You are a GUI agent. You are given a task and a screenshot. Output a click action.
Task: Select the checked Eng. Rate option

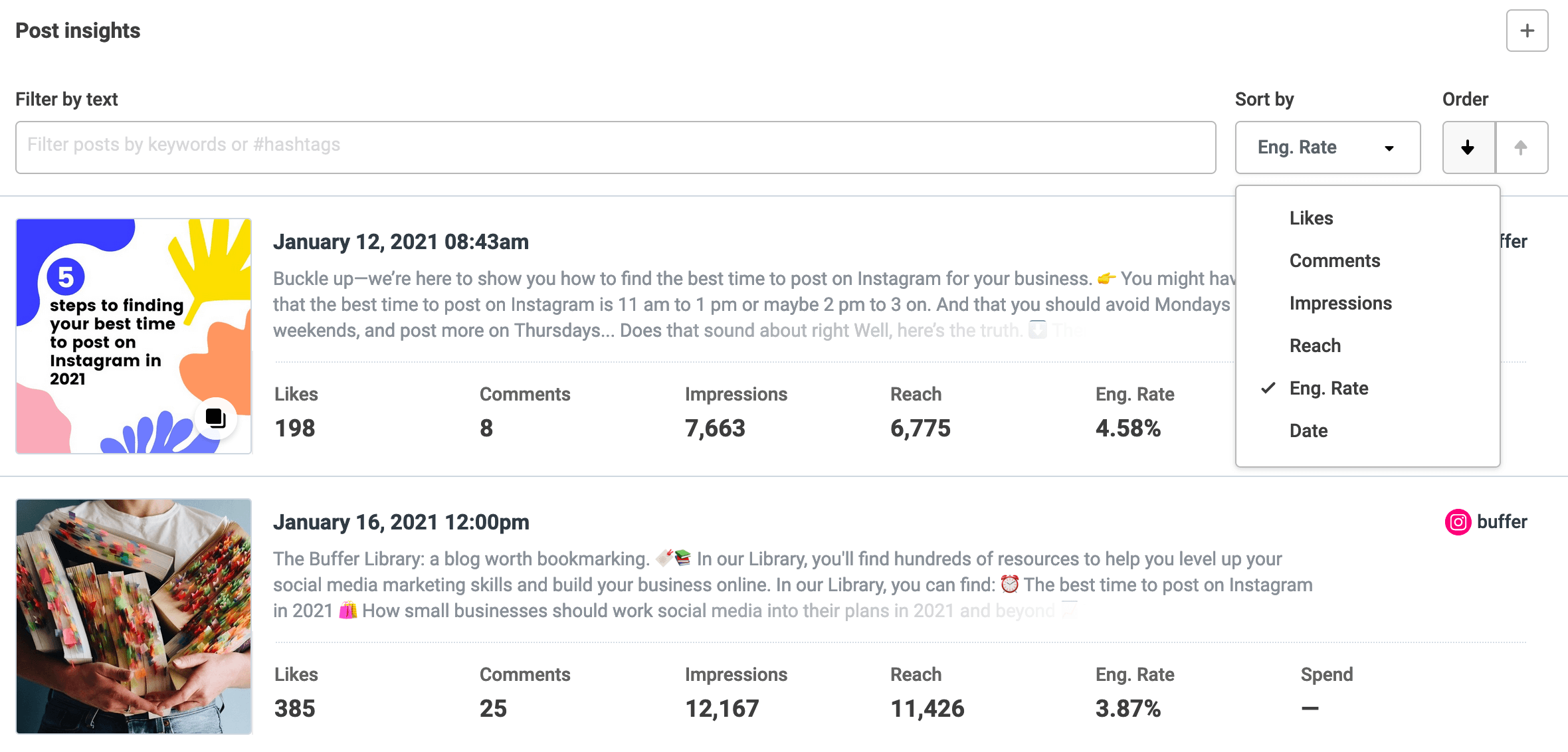(x=1329, y=388)
